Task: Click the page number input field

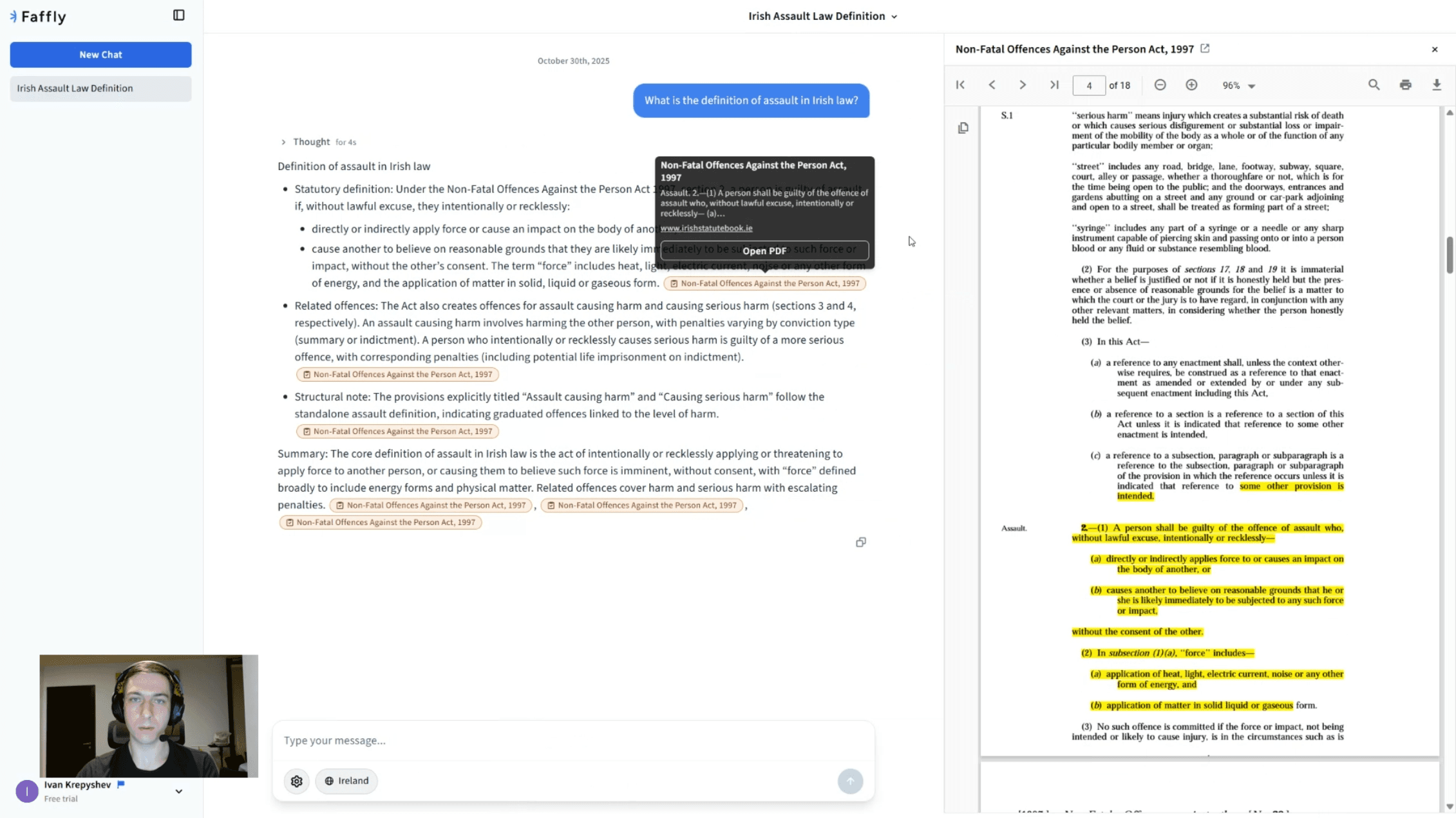Action: click(1088, 86)
